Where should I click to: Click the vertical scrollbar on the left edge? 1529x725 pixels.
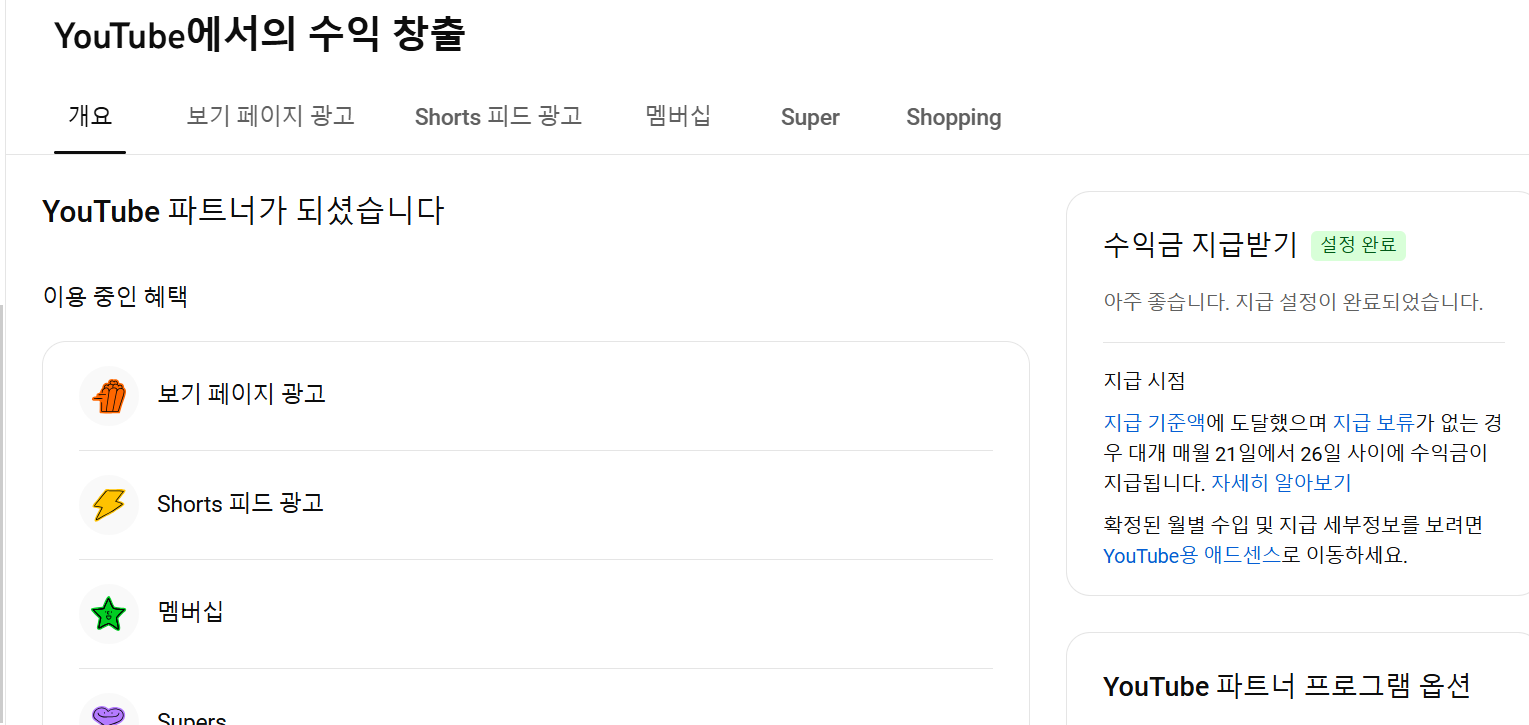point(3,500)
